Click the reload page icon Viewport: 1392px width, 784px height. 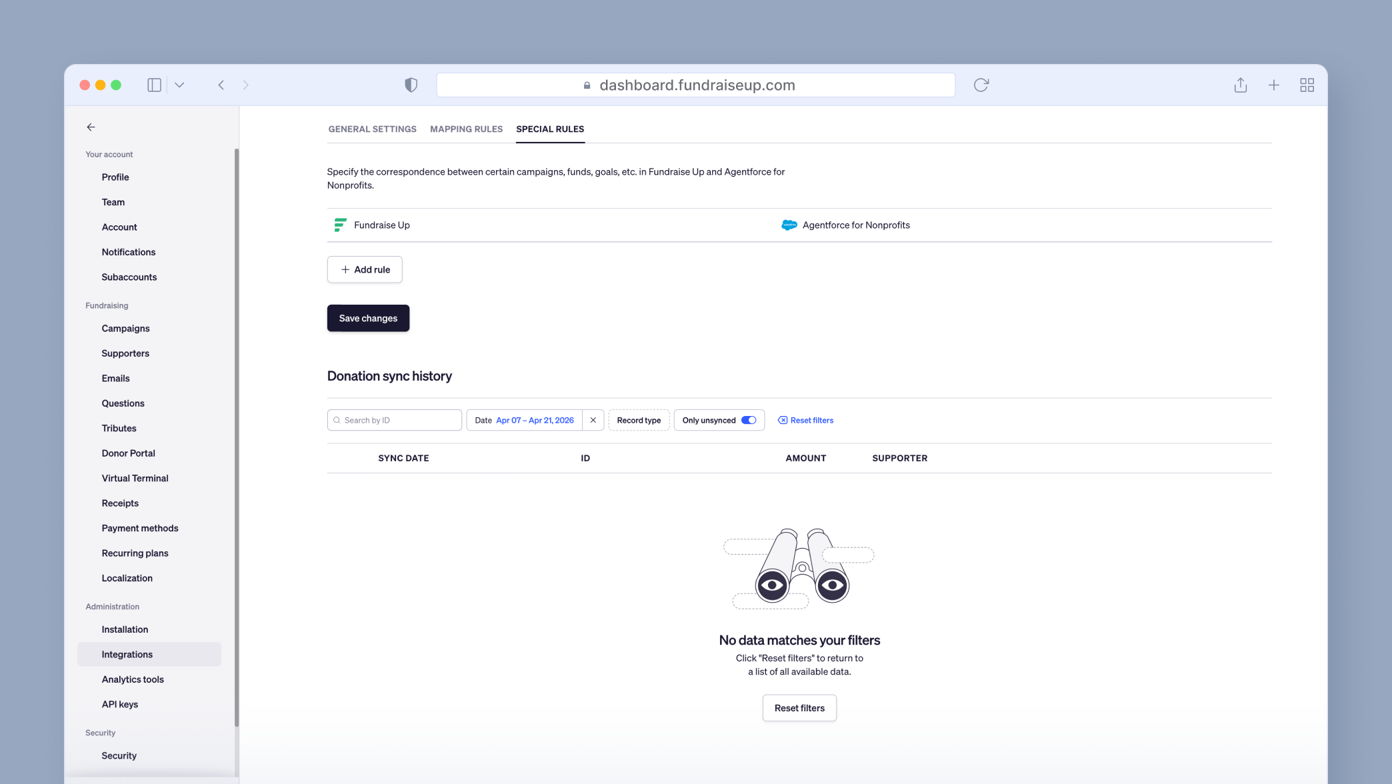click(981, 85)
